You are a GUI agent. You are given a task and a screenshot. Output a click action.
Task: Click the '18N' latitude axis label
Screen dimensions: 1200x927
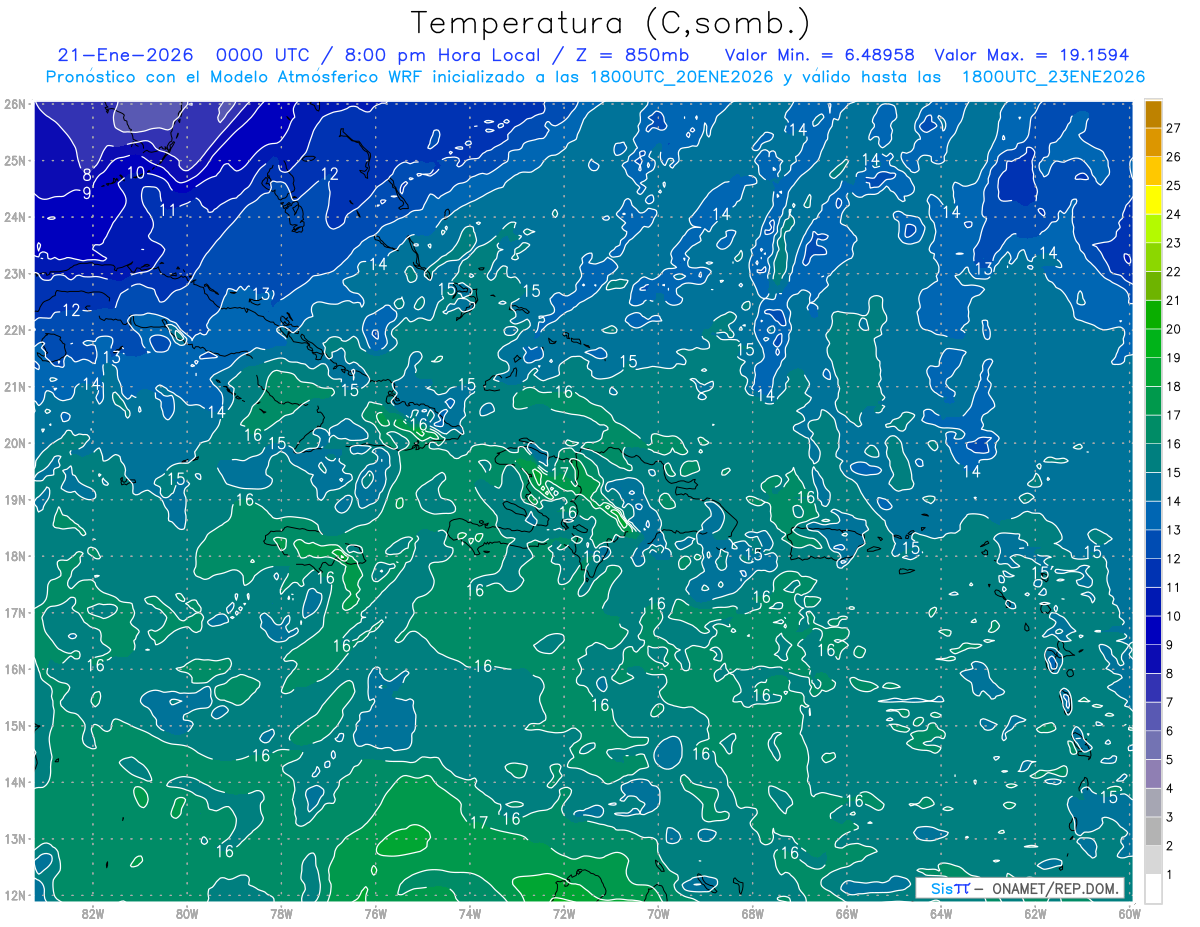(14, 556)
